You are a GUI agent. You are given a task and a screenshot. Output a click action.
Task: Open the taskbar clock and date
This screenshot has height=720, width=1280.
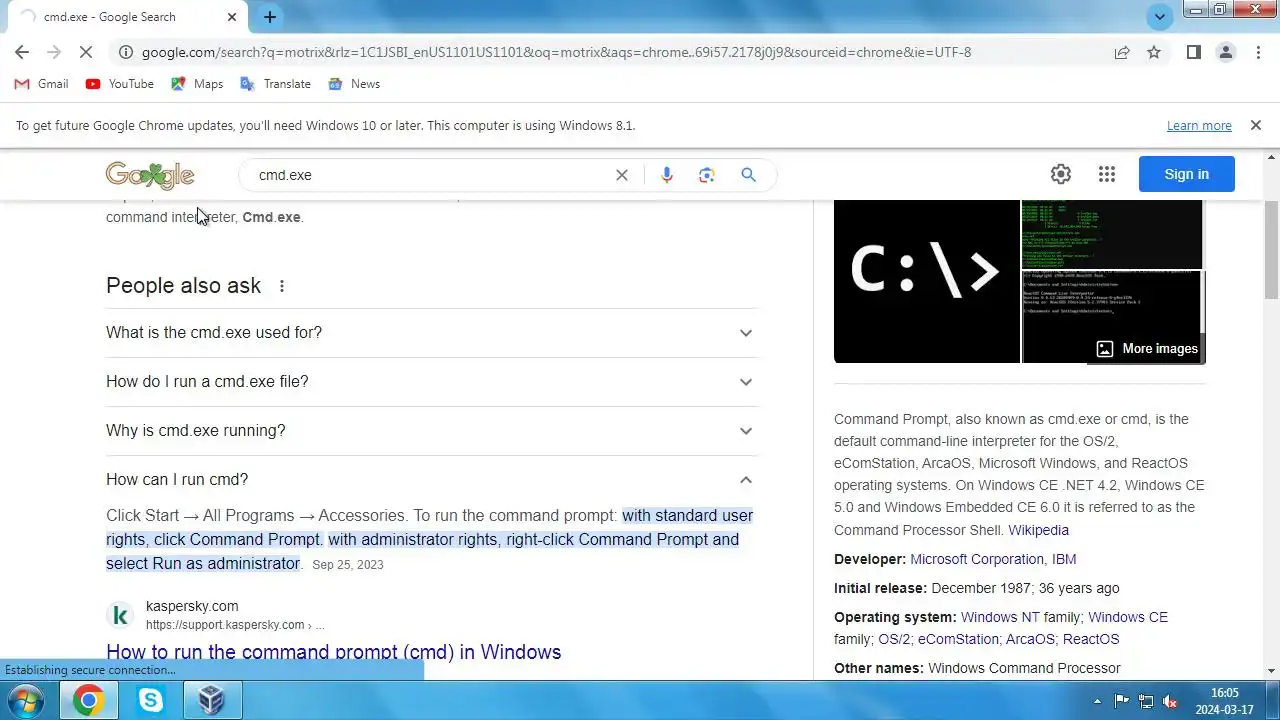coord(1224,701)
